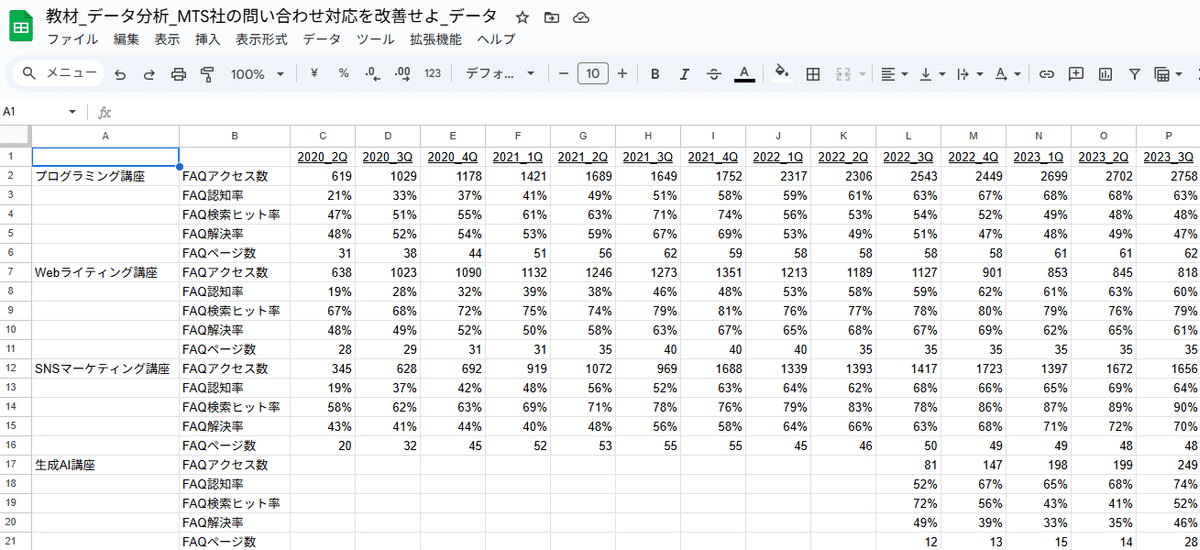
Task: Select header cell 2023_3Q
Action: (1168, 157)
